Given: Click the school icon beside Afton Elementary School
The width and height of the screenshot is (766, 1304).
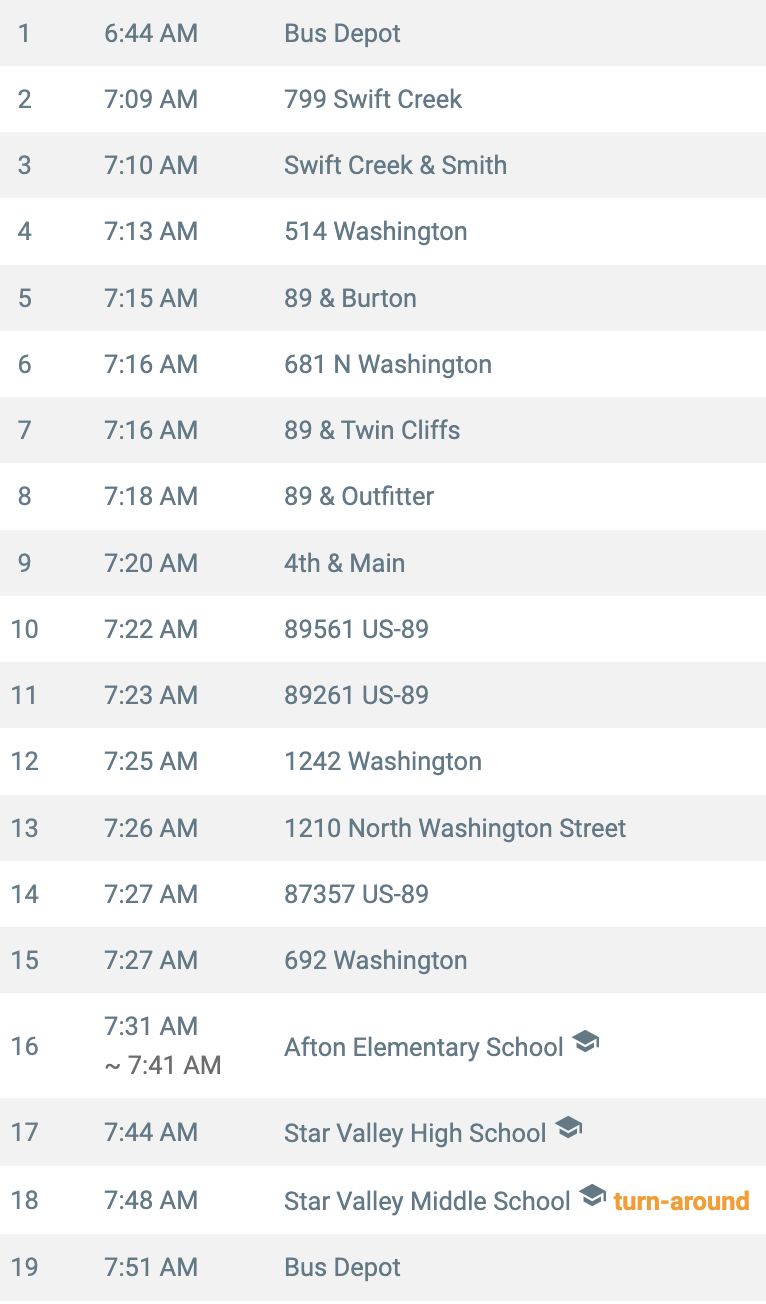Looking at the screenshot, I should point(586,1043).
